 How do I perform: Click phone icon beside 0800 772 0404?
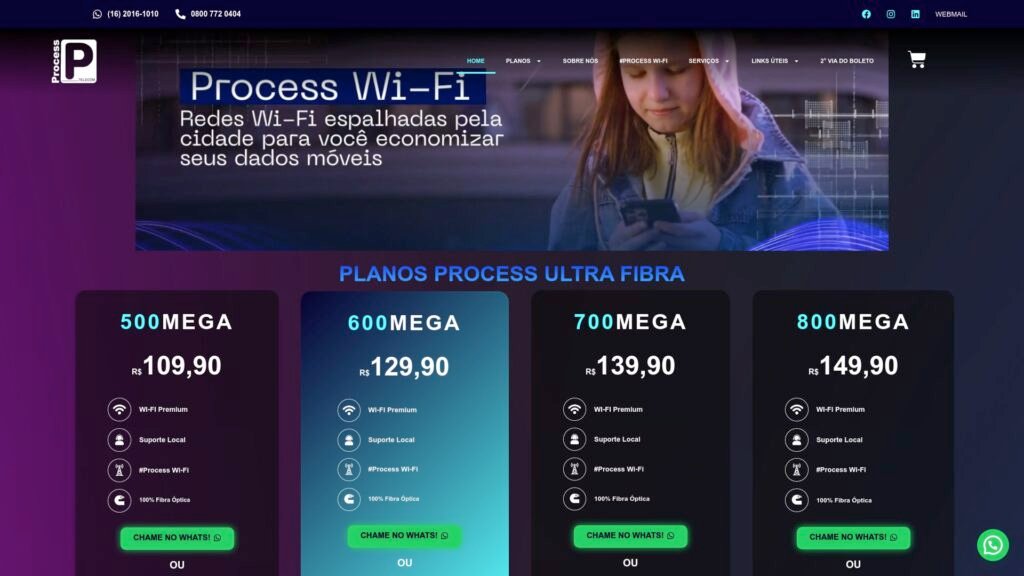click(x=180, y=14)
